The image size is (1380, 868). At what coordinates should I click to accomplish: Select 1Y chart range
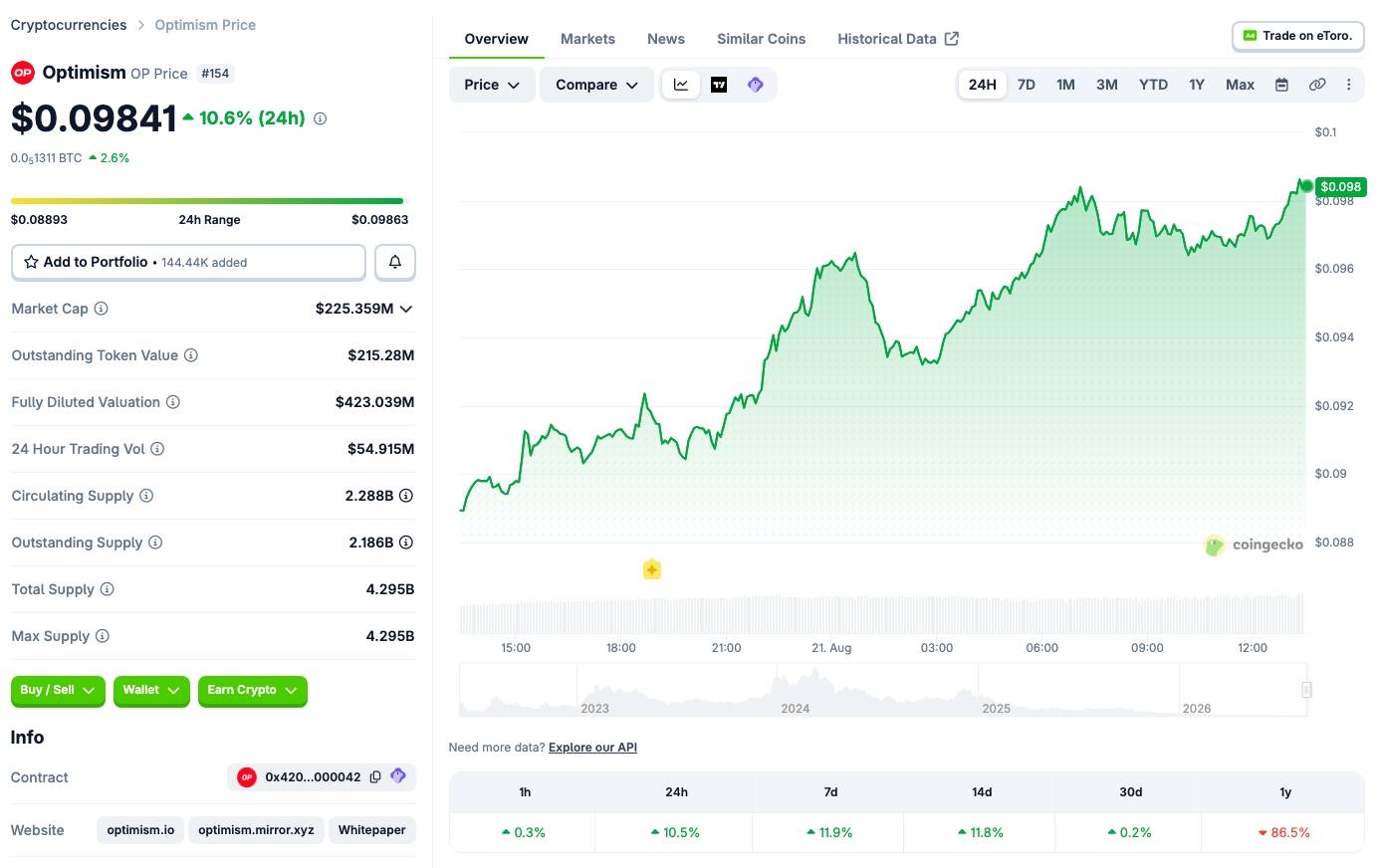pos(1197,85)
